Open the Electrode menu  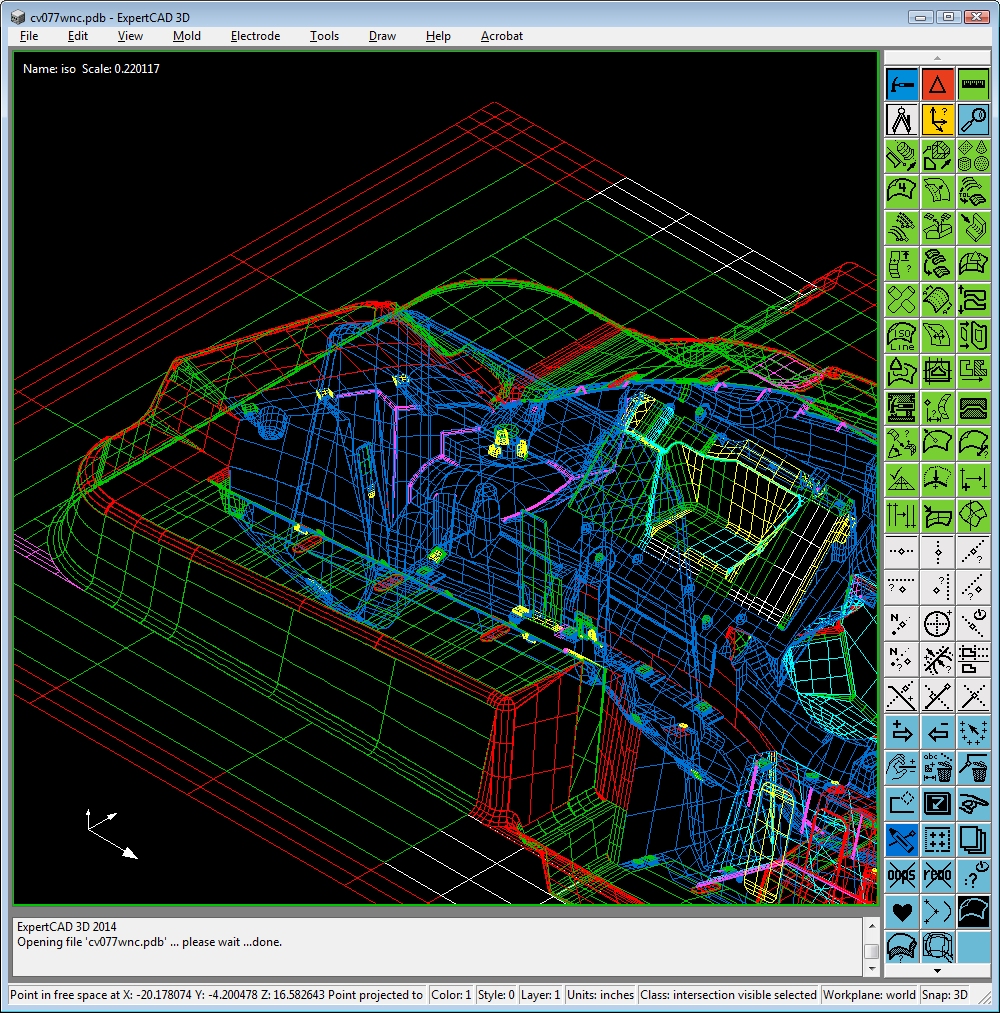pyautogui.click(x=255, y=36)
